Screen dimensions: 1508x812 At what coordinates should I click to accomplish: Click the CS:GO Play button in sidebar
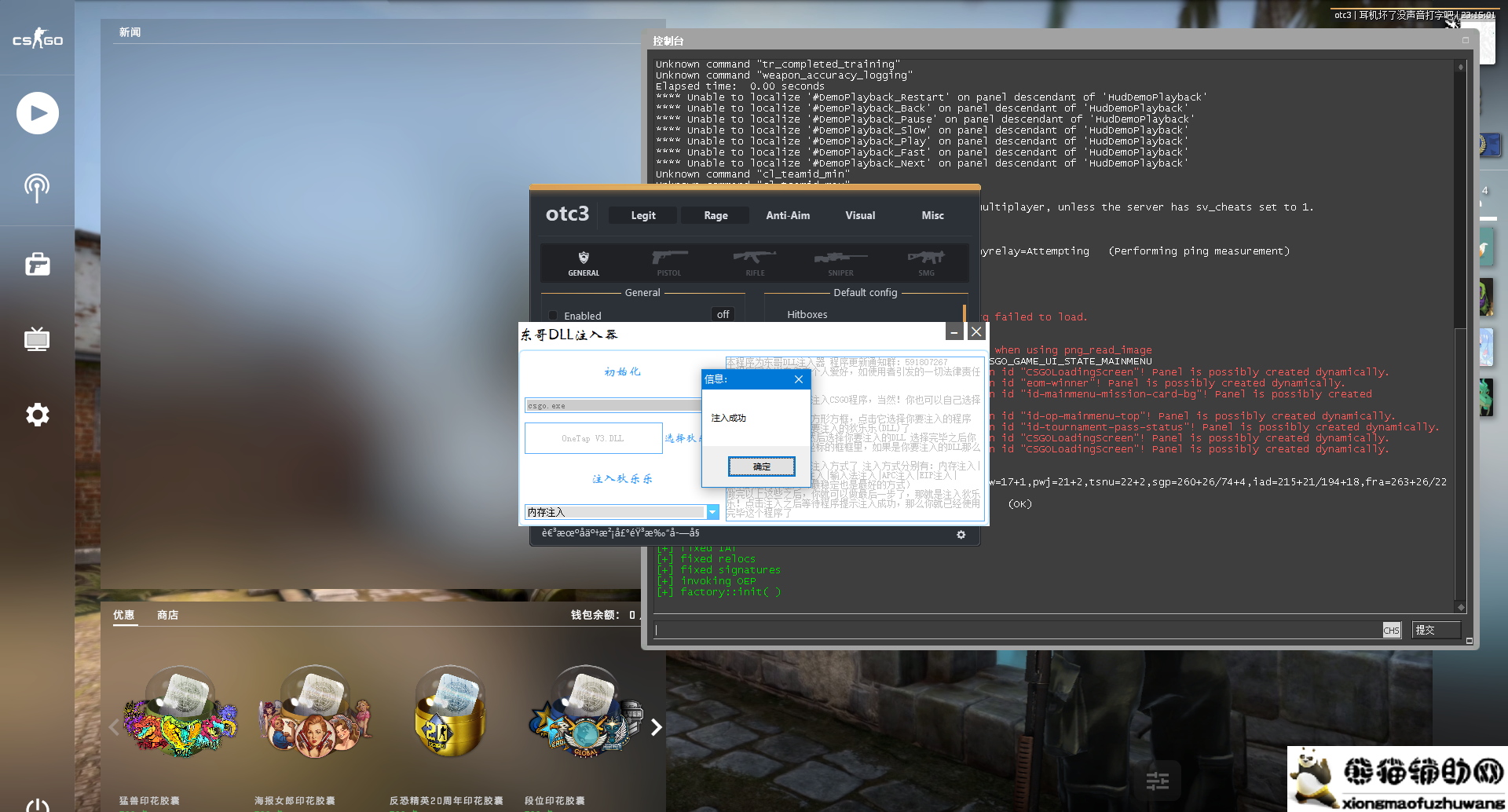click(37, 113)
